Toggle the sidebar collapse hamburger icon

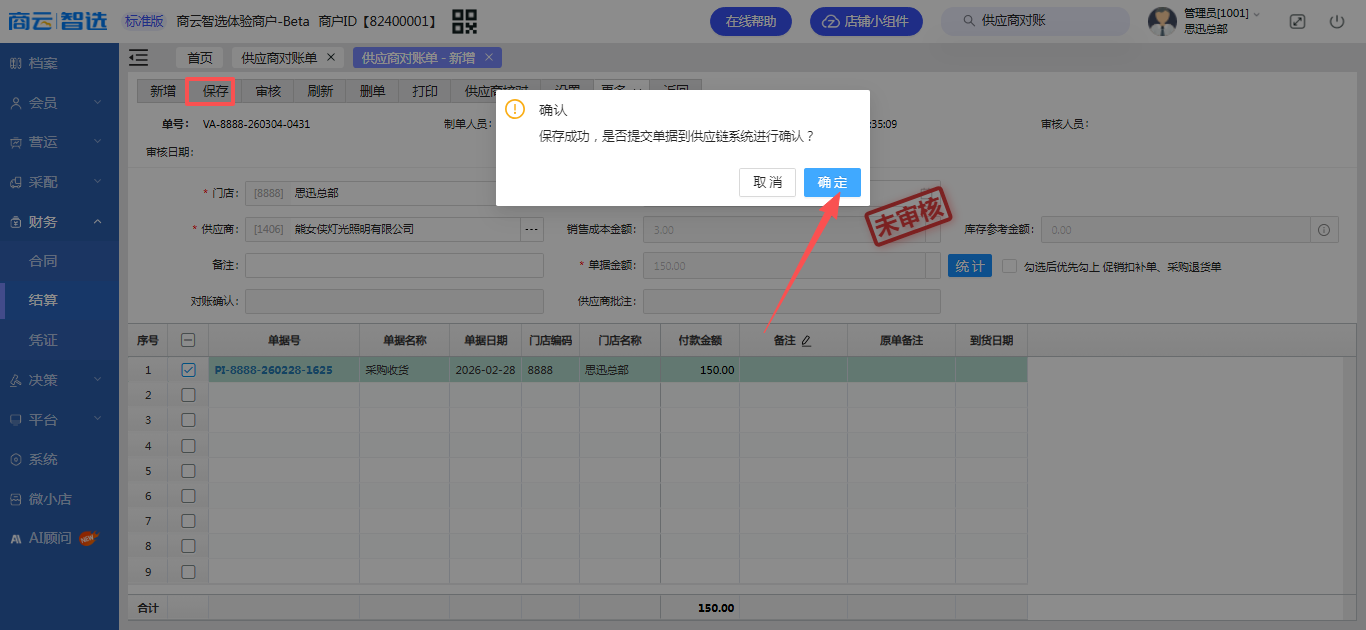coord(139,58)
